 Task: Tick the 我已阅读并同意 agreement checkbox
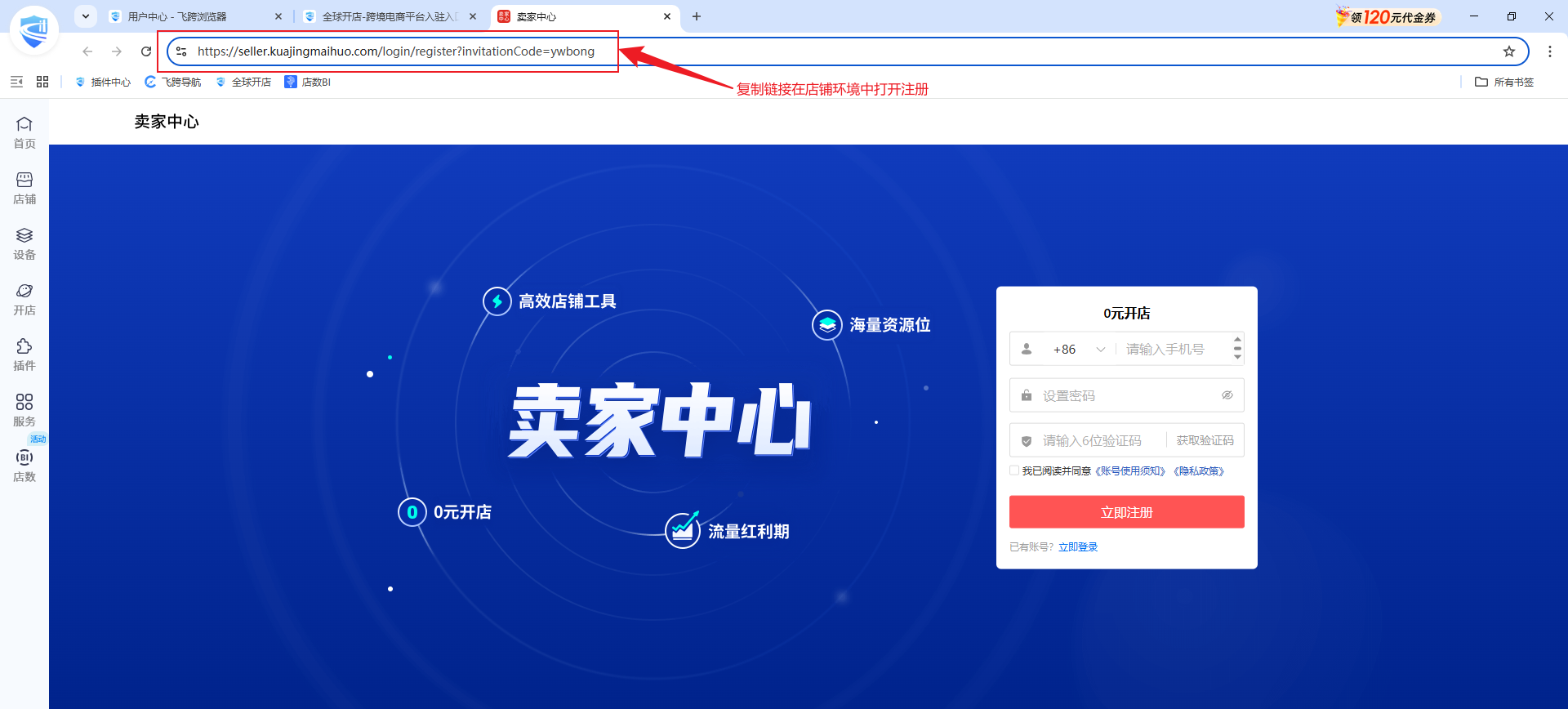pos(1014,470)
